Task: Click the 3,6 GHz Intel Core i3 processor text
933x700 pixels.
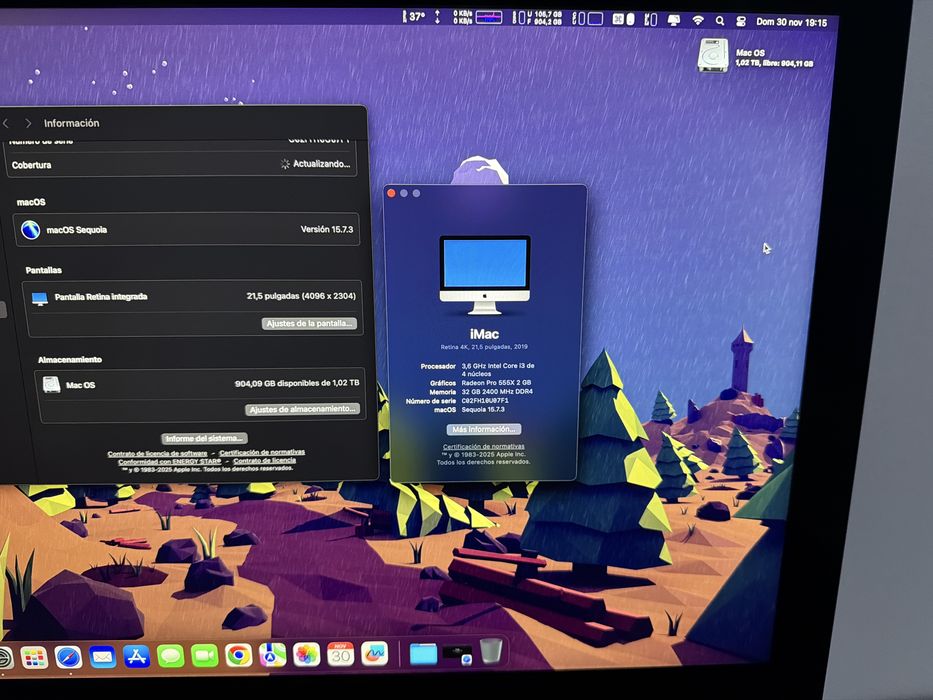Action: 498,370
